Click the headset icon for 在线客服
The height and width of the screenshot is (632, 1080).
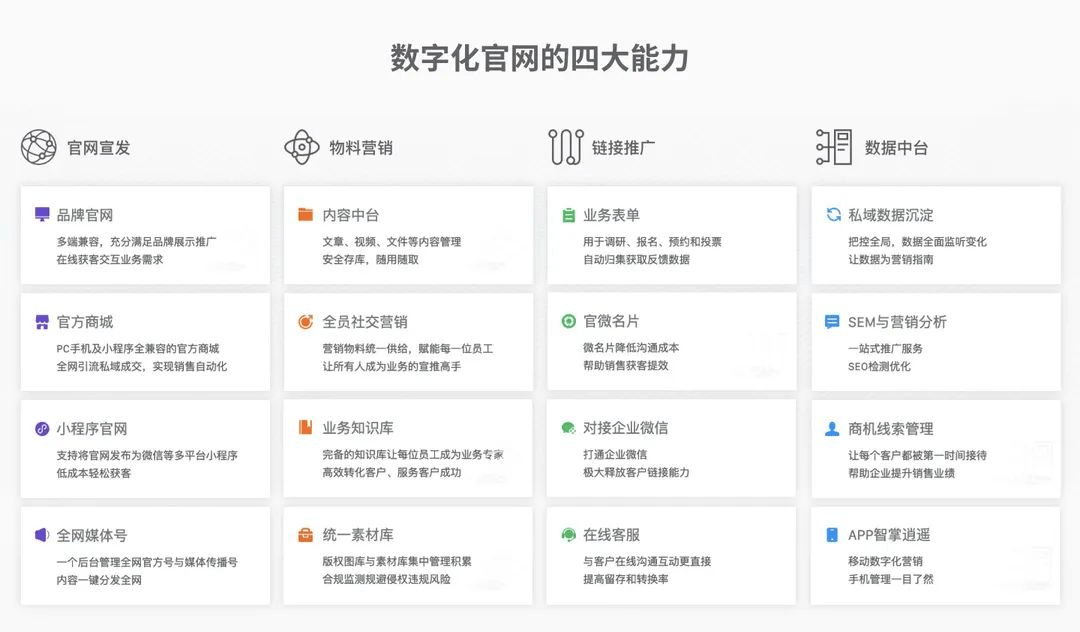click(x=568, y=534)
